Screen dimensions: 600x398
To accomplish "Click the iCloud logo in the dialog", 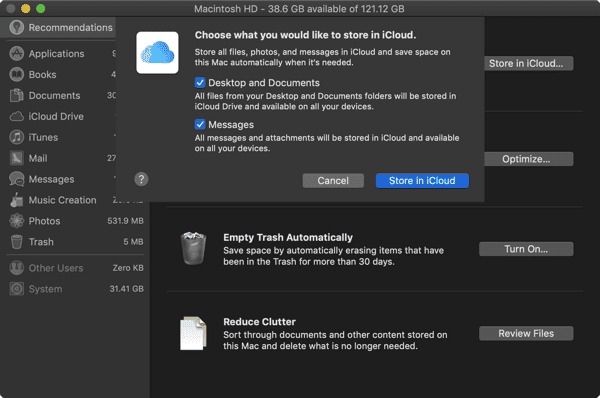I will (x=157, y=53).
